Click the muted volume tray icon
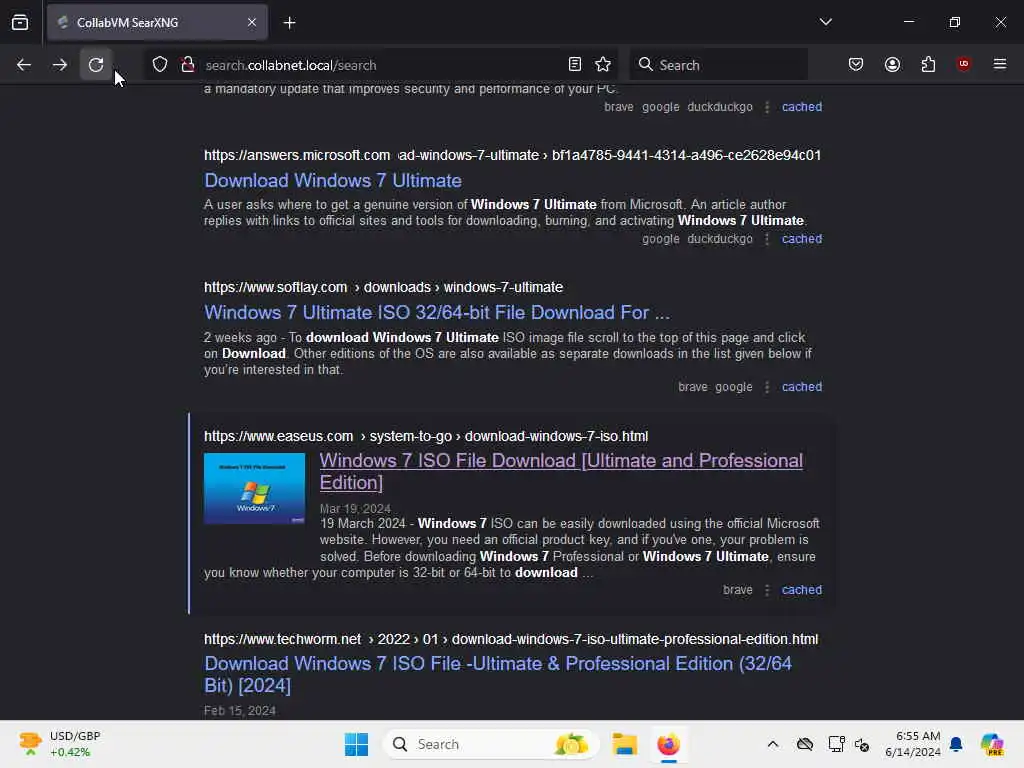The width and height of the screenshot is (1024, 768). point(862,744)
